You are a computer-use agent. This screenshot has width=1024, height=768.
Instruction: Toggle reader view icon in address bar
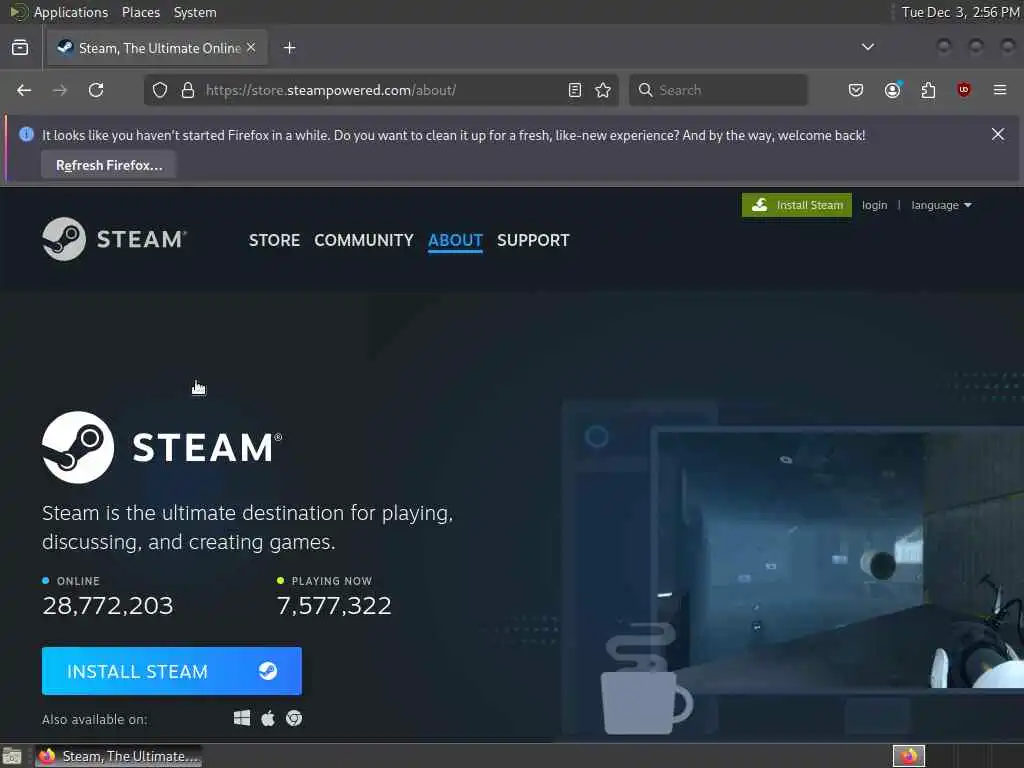point(575,90)
